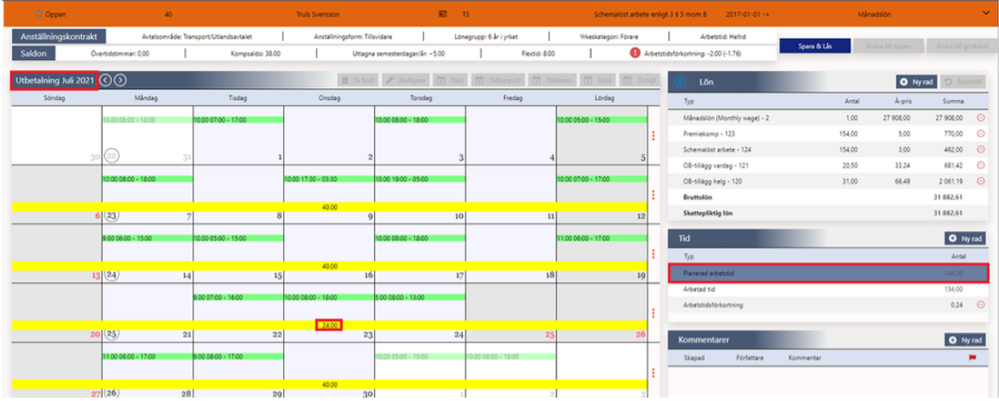999x401 pixels.
Task: Open the week 25 row options menu
Action: 653,312
